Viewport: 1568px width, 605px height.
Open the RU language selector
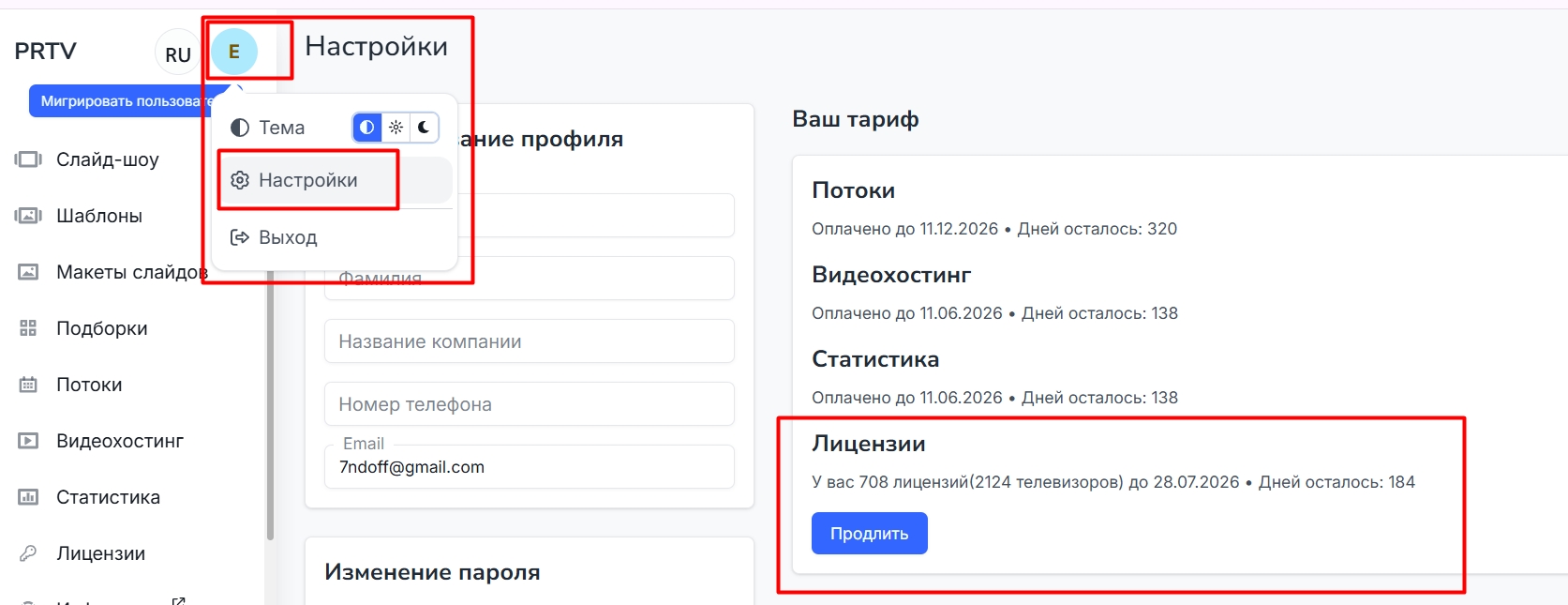tap(177, 54)
